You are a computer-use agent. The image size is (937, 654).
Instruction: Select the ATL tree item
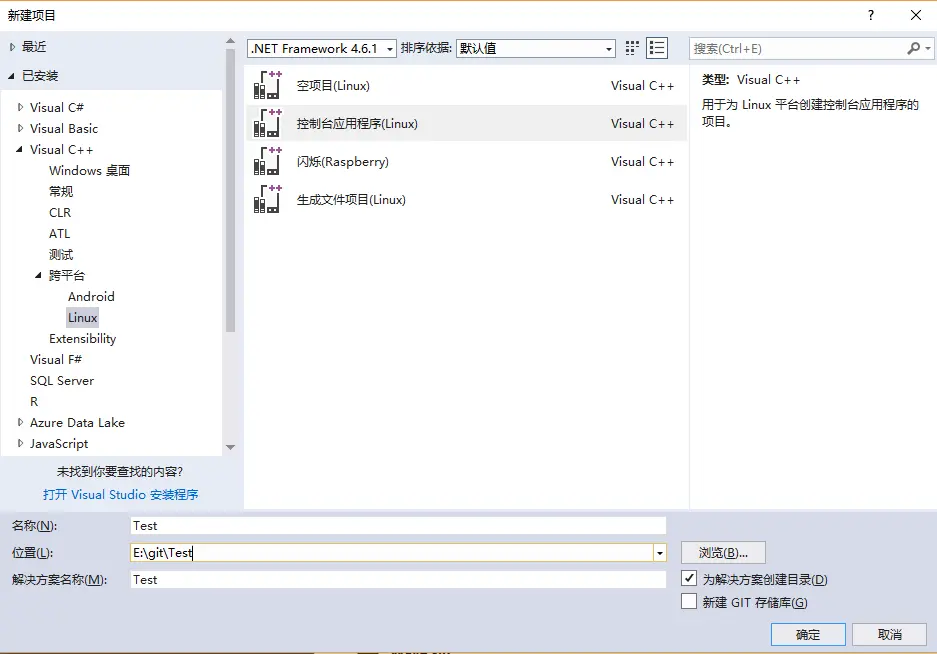59,233
